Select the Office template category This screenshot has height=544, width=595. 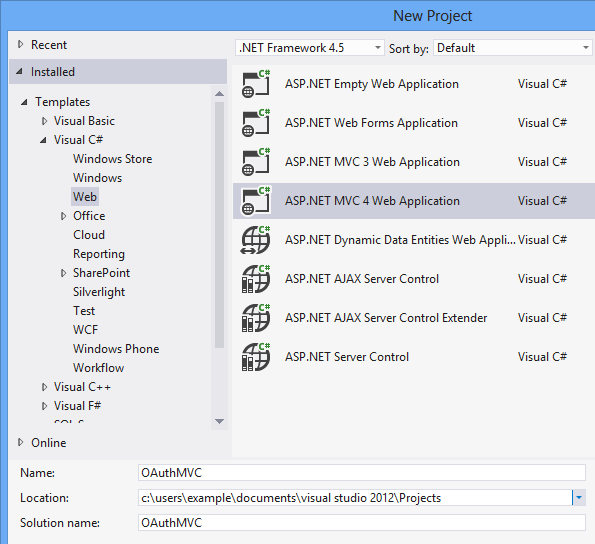click(89, 216)
